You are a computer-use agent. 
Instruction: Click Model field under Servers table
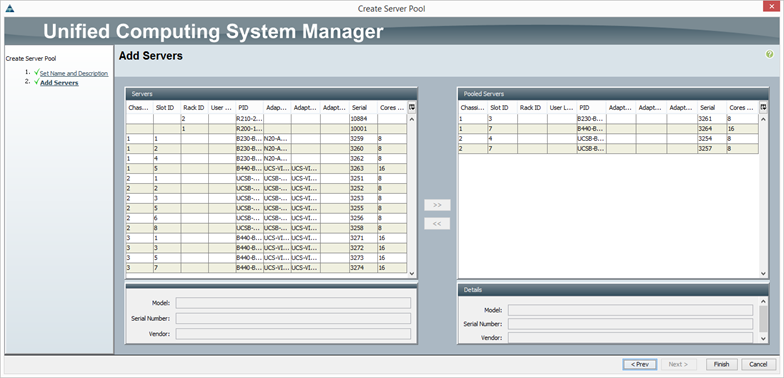point(293,303)
